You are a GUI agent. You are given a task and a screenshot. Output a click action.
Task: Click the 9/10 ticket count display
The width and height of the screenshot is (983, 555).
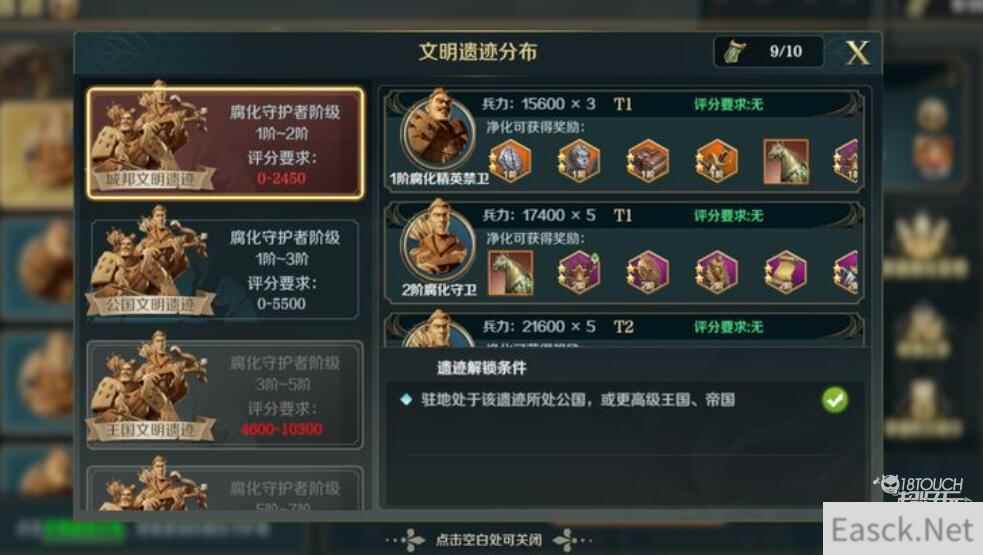[786, 51]
